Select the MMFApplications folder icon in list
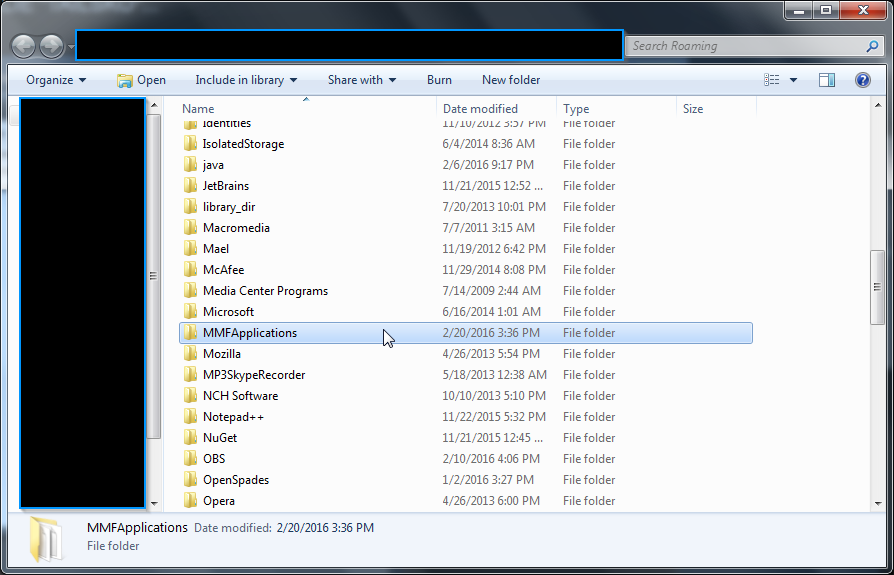The height and width of the screenshot is (575, 894). 190,333
